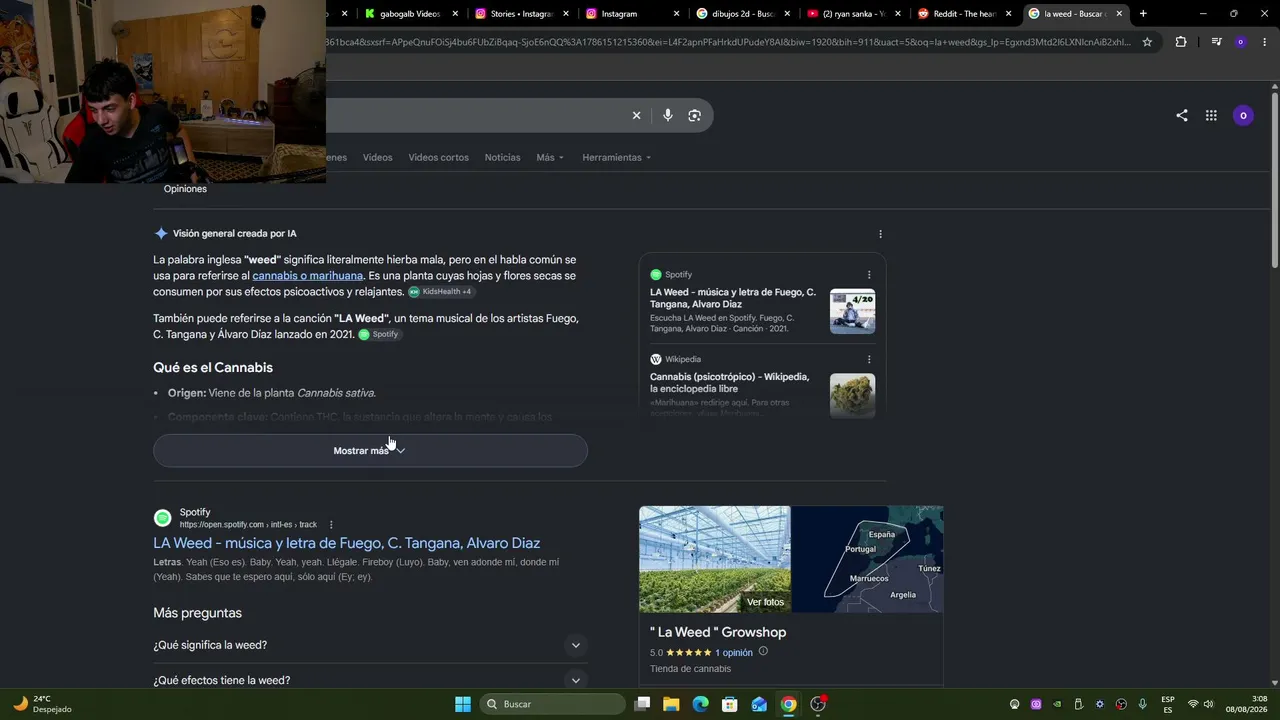1280x720 pixels.
Task: Open the Herramientas dropdown
Action: [x=616, y=157]
